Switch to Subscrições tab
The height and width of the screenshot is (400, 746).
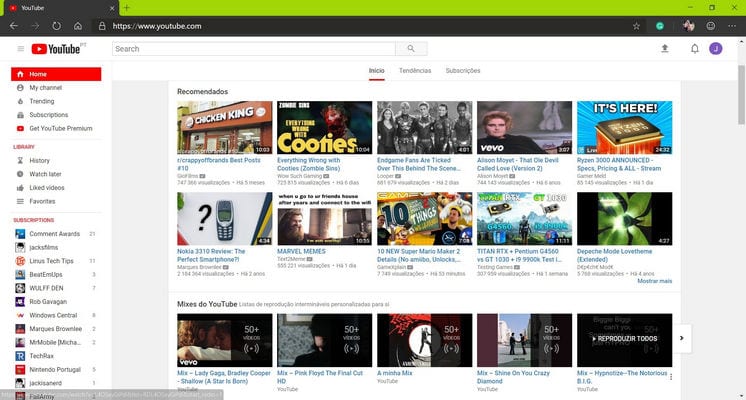coord(463,71)
